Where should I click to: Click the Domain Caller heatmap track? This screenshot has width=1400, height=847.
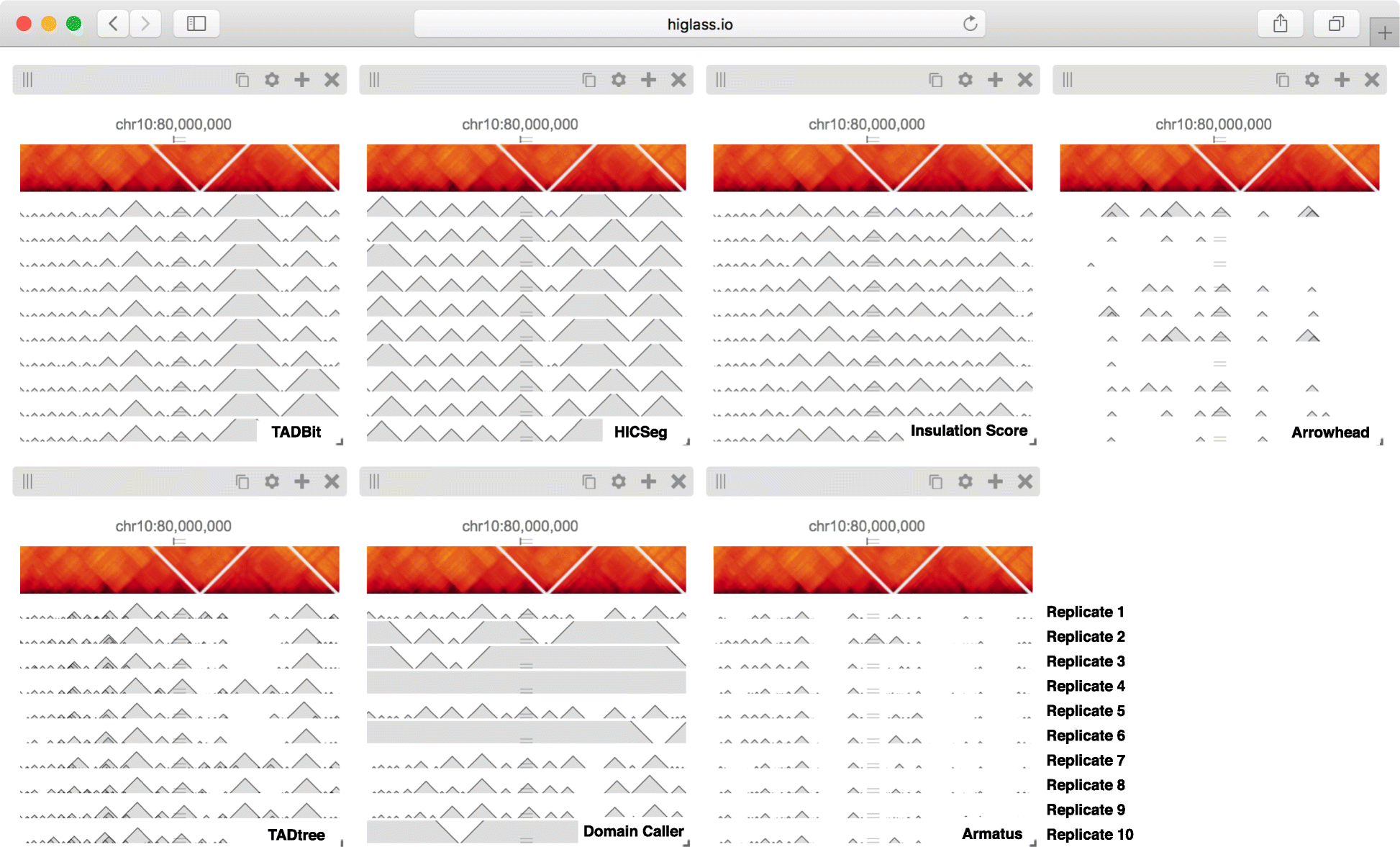coord(527,569)
